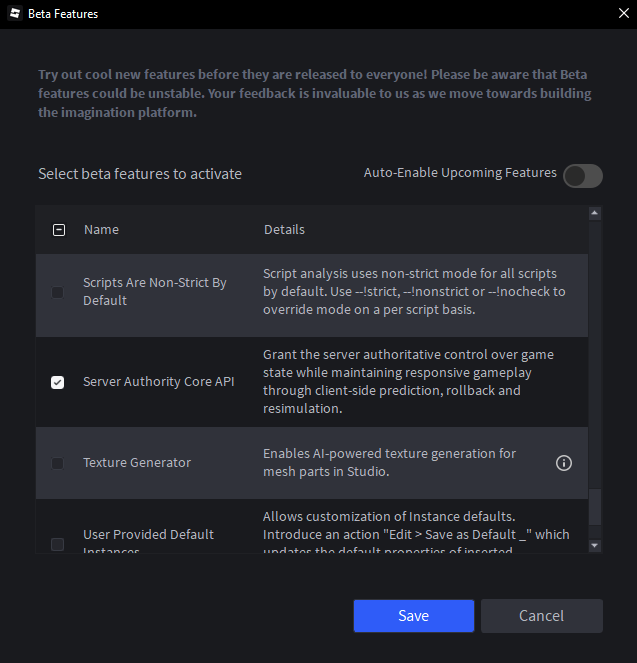637x663 pixels.
Task: Save the beta feature selections
Action: pos(413,616)
